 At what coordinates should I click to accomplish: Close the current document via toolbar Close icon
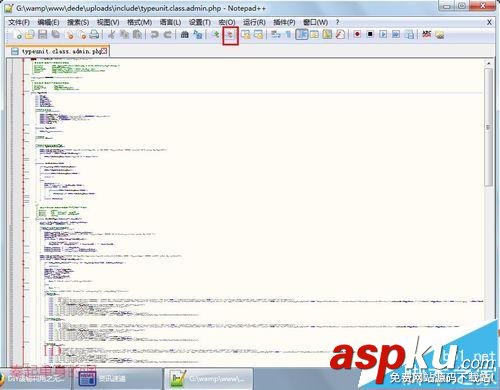click(x=70, y=34)
